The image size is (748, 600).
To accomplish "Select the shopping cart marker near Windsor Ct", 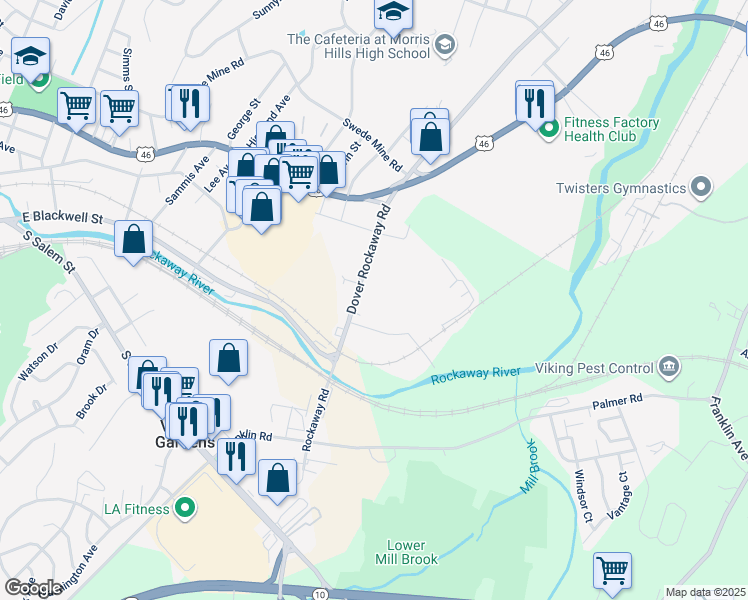I will tap(612, 571).
